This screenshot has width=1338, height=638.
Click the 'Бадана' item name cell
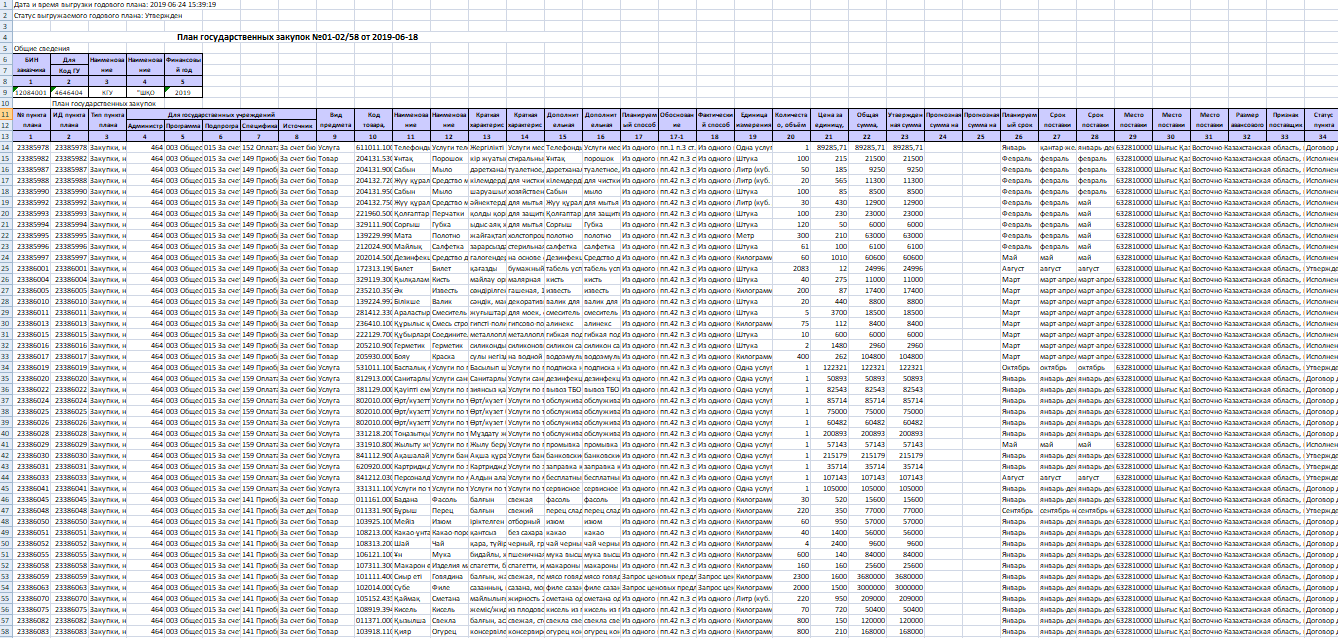tap(411, 499)
